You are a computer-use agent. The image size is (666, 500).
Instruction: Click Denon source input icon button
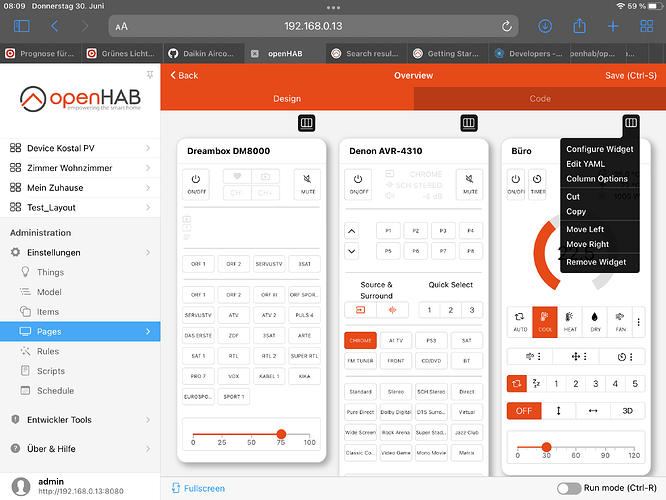(x=360, y=310)
